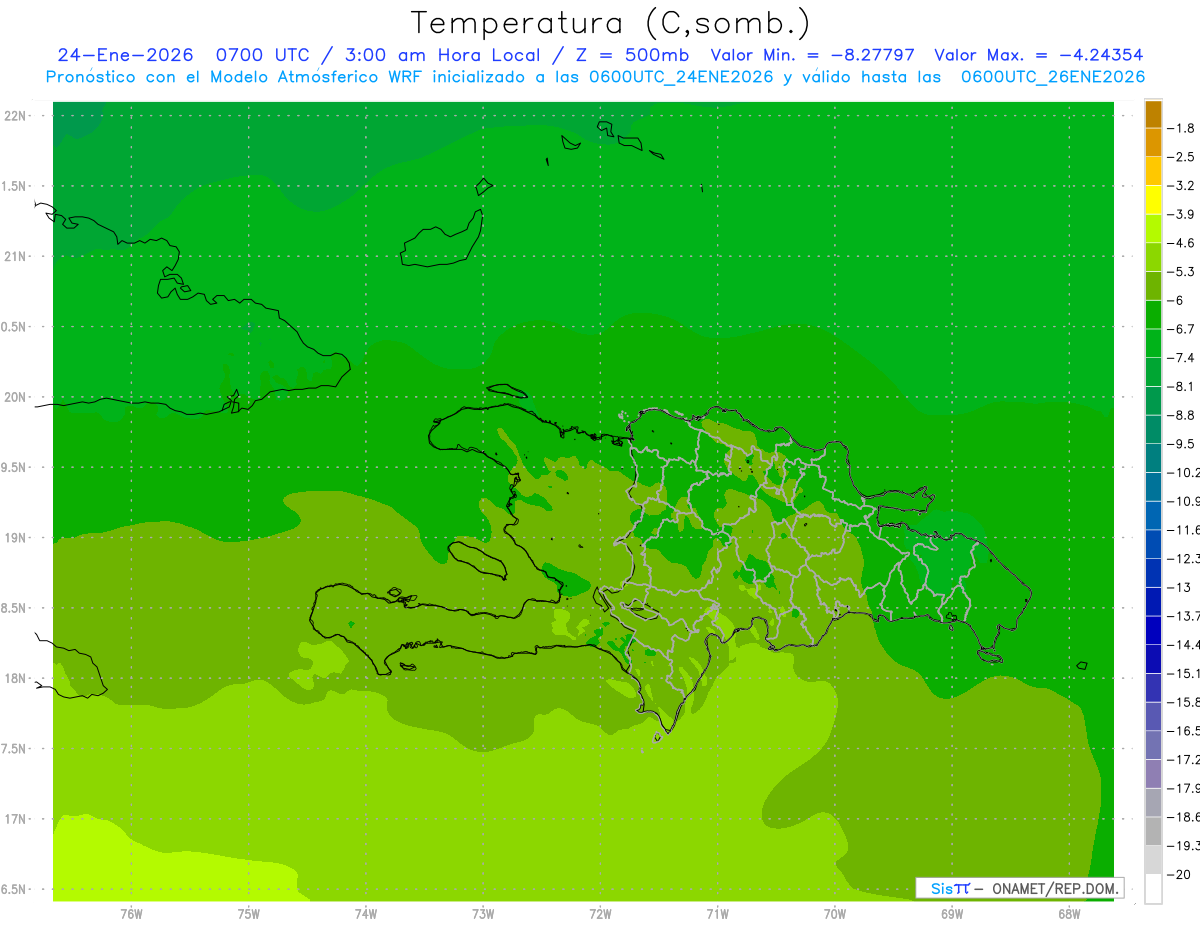
Task: Click "Valor Min. = -8.27797" in header
Action: pos(812,56)
